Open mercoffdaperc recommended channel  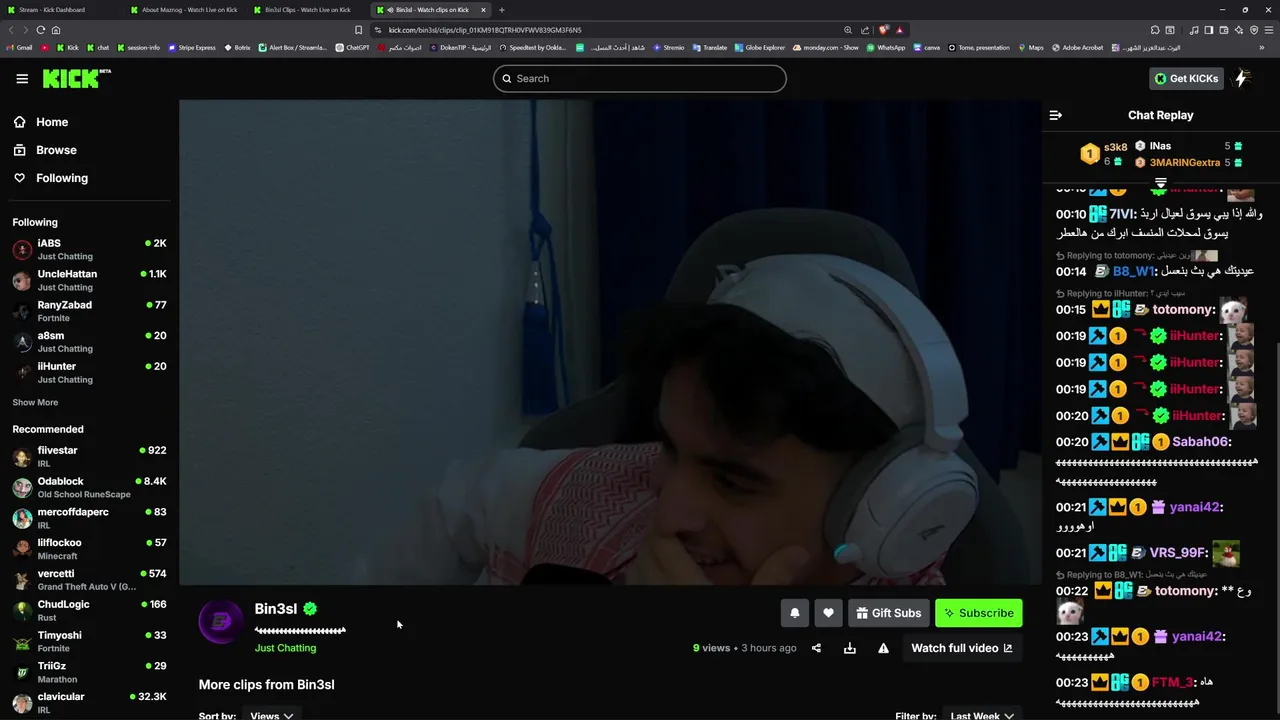click(88, 518)
